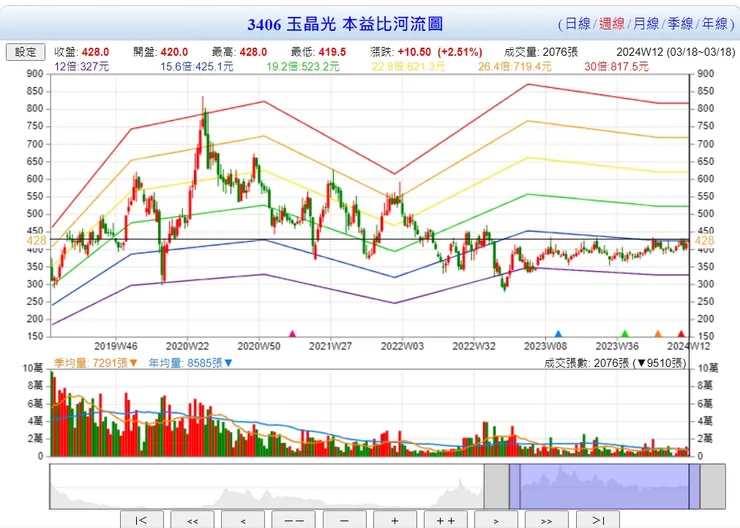Click the 2022W32 time axis label
This screenshot has width=740, height=528.
pyautogui.click(x=474, y=346)
